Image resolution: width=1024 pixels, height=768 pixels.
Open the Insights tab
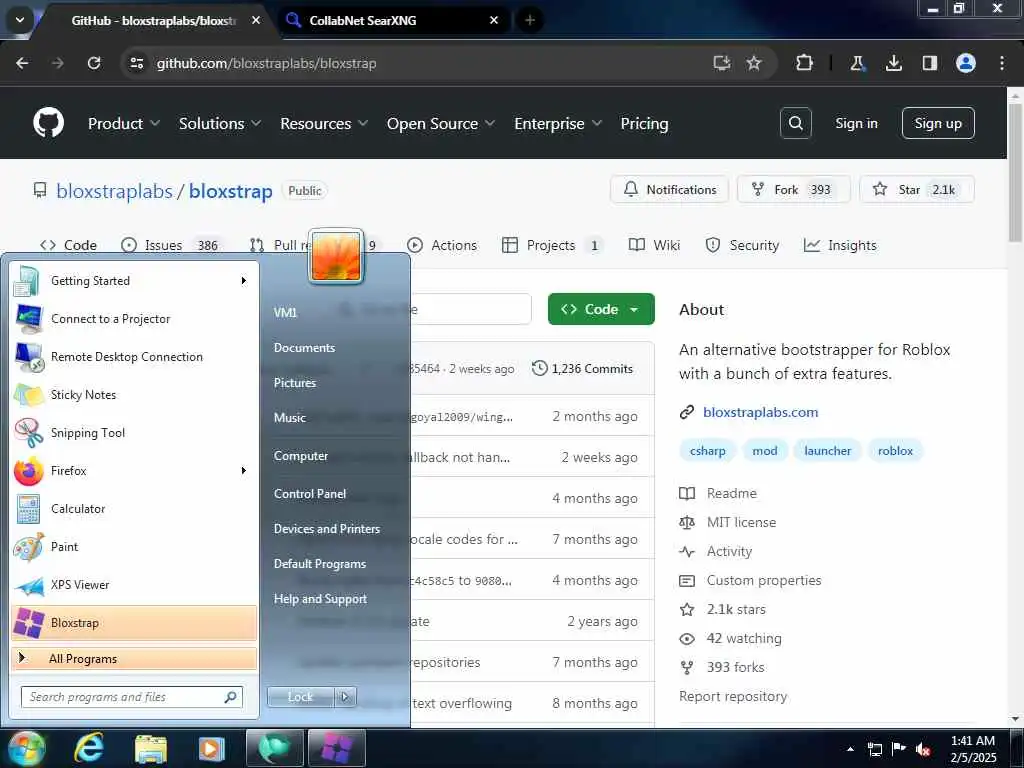pyautogui.click(x=840, y=245)
